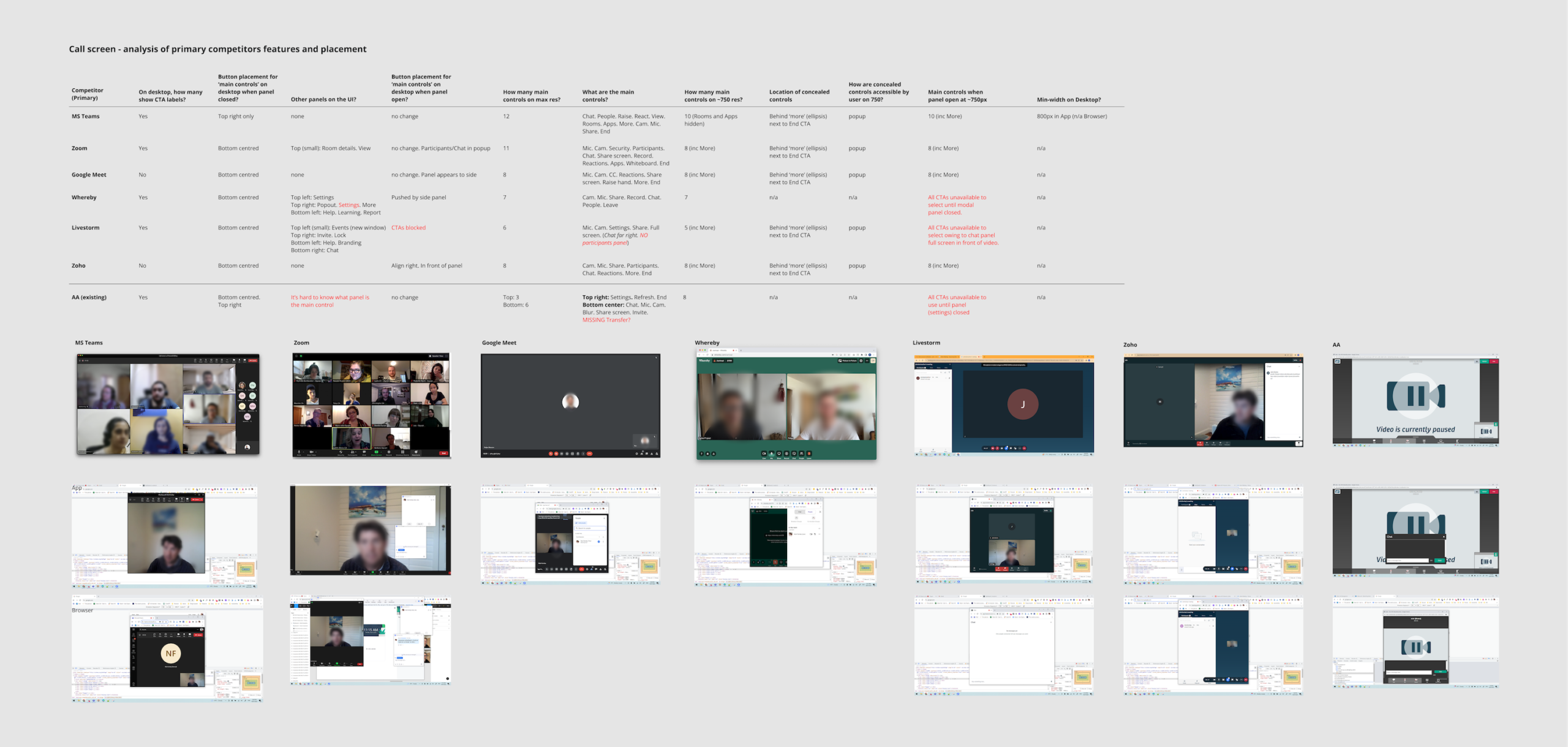Click the 'Competitor (Primary)' column header
This screenshot has height=747, width=1568.
point(88,94)
